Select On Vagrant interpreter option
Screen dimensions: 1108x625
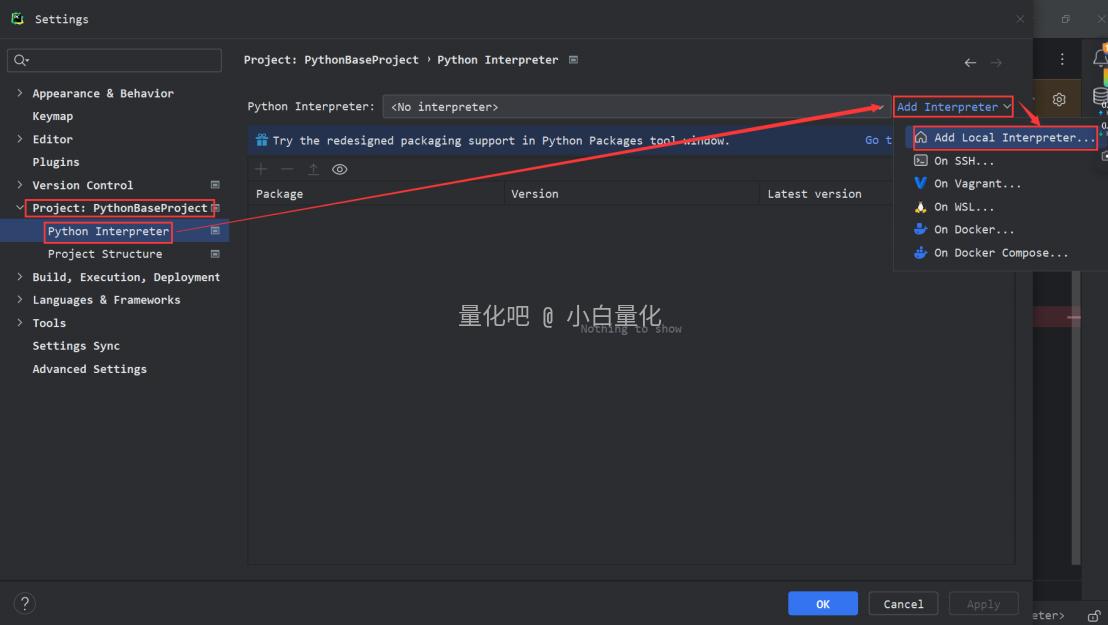tap(977, 184)
